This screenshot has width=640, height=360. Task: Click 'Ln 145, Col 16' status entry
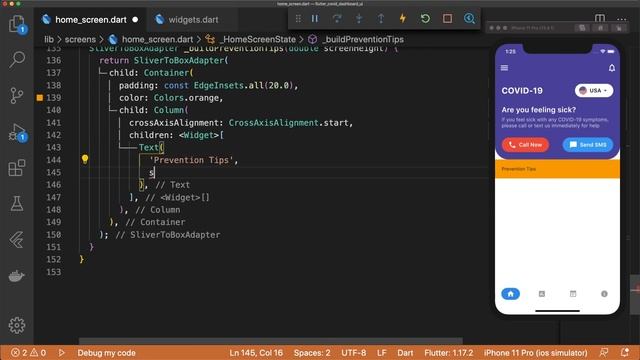[x=256, y=353]
